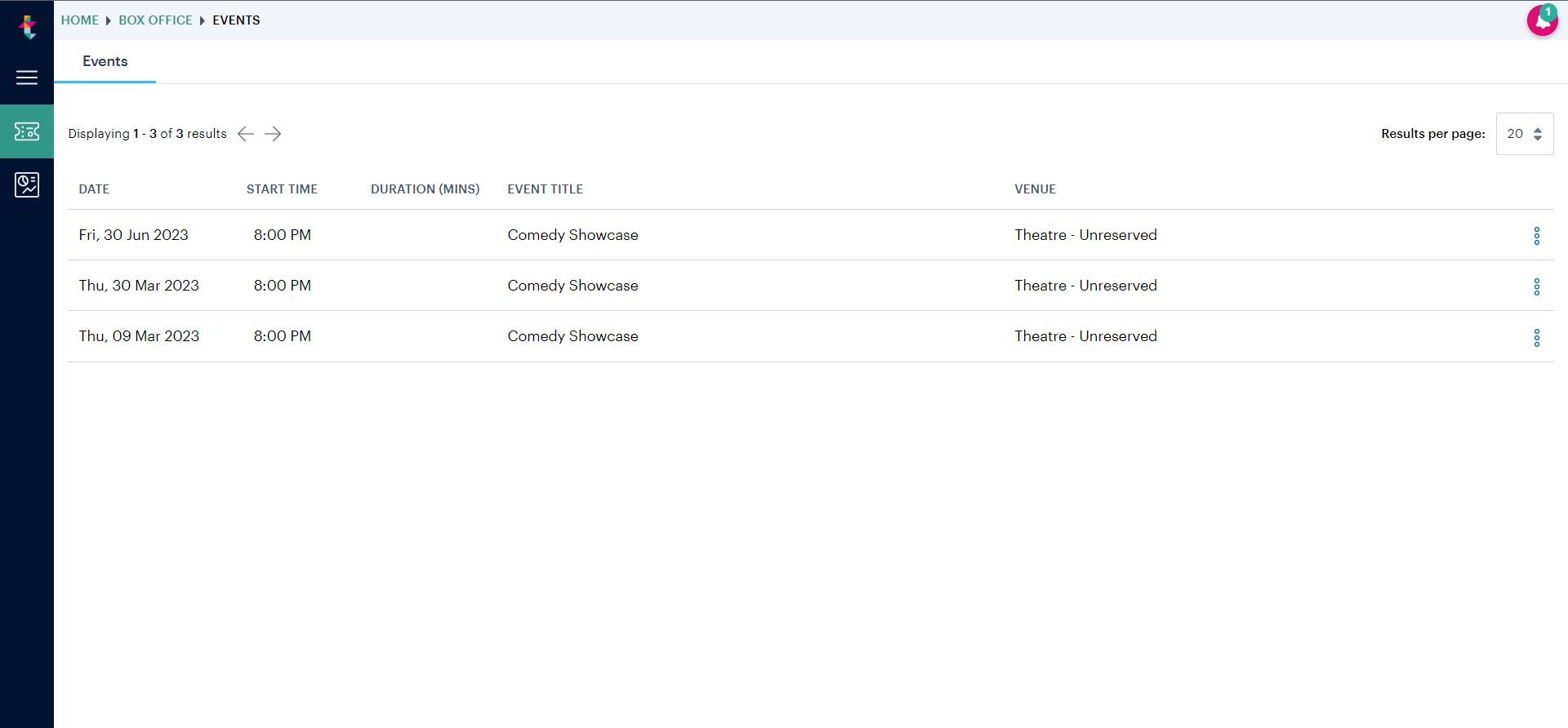
Task: Select the Box Office ticket icon
Action: [x=27, y=131]
